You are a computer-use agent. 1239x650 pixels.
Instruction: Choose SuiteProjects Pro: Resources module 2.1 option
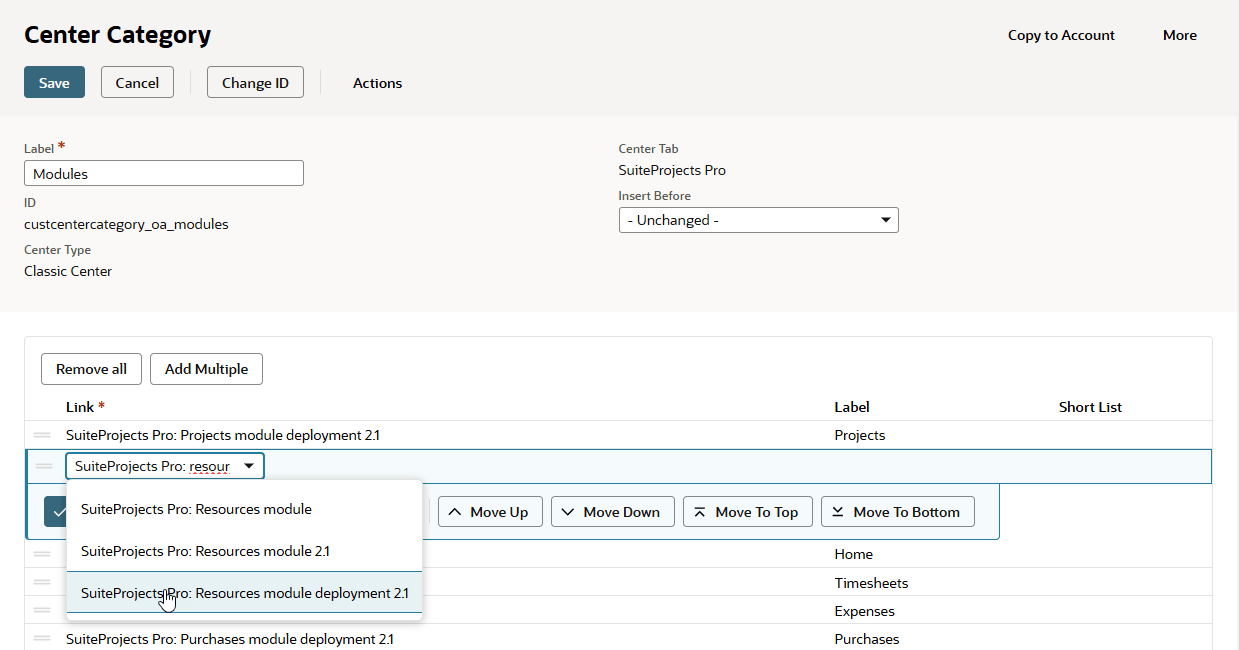tap(244, 551)
